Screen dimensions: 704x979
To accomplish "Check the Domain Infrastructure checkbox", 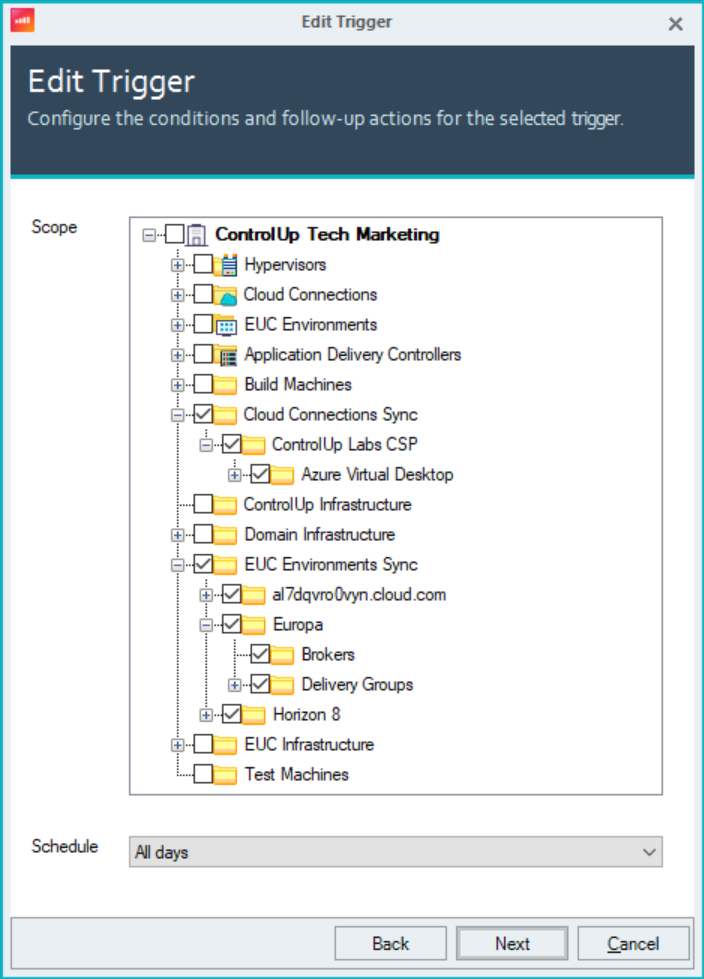I will coord(203,534).
